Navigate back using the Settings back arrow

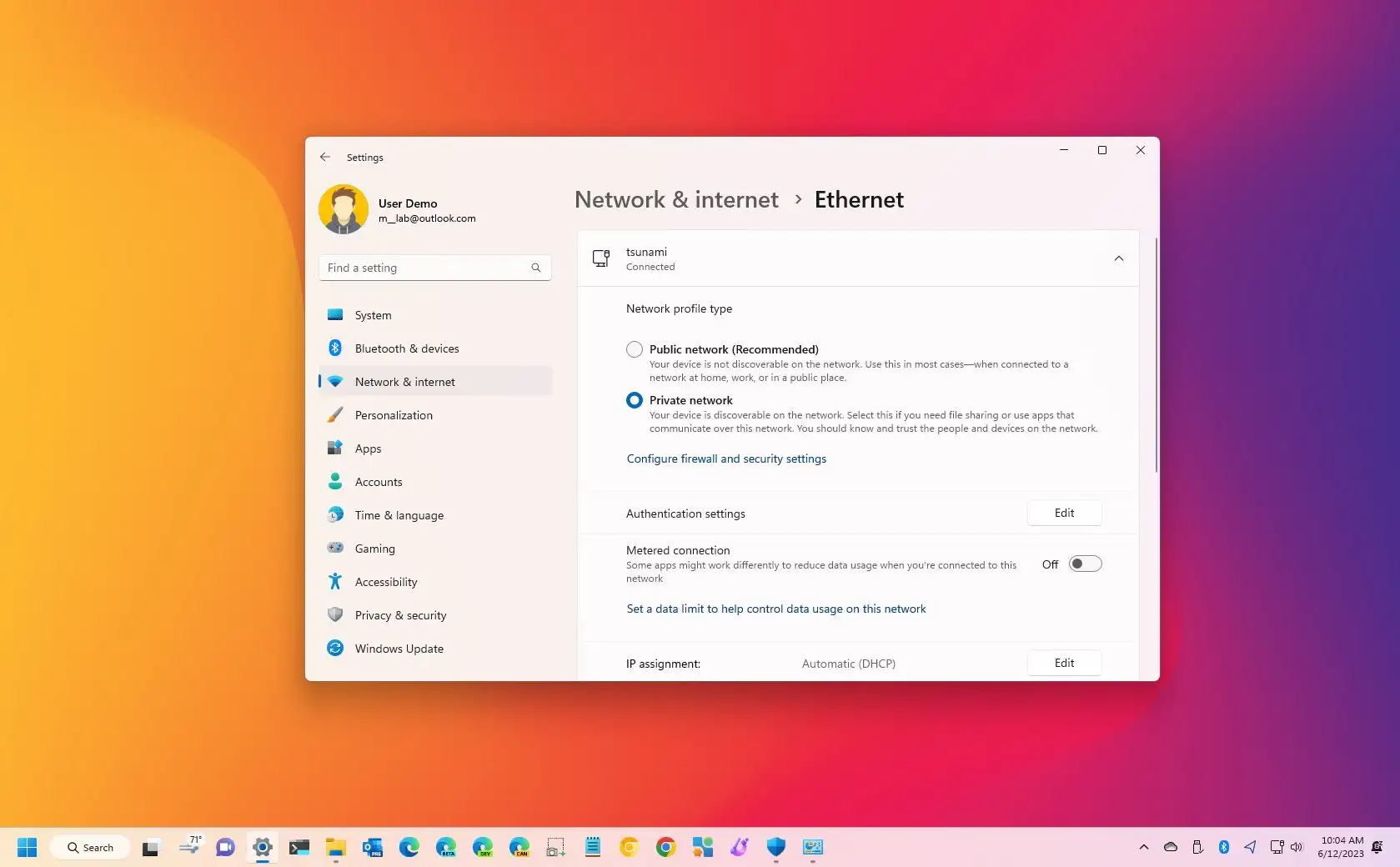[x=324, y=157]
